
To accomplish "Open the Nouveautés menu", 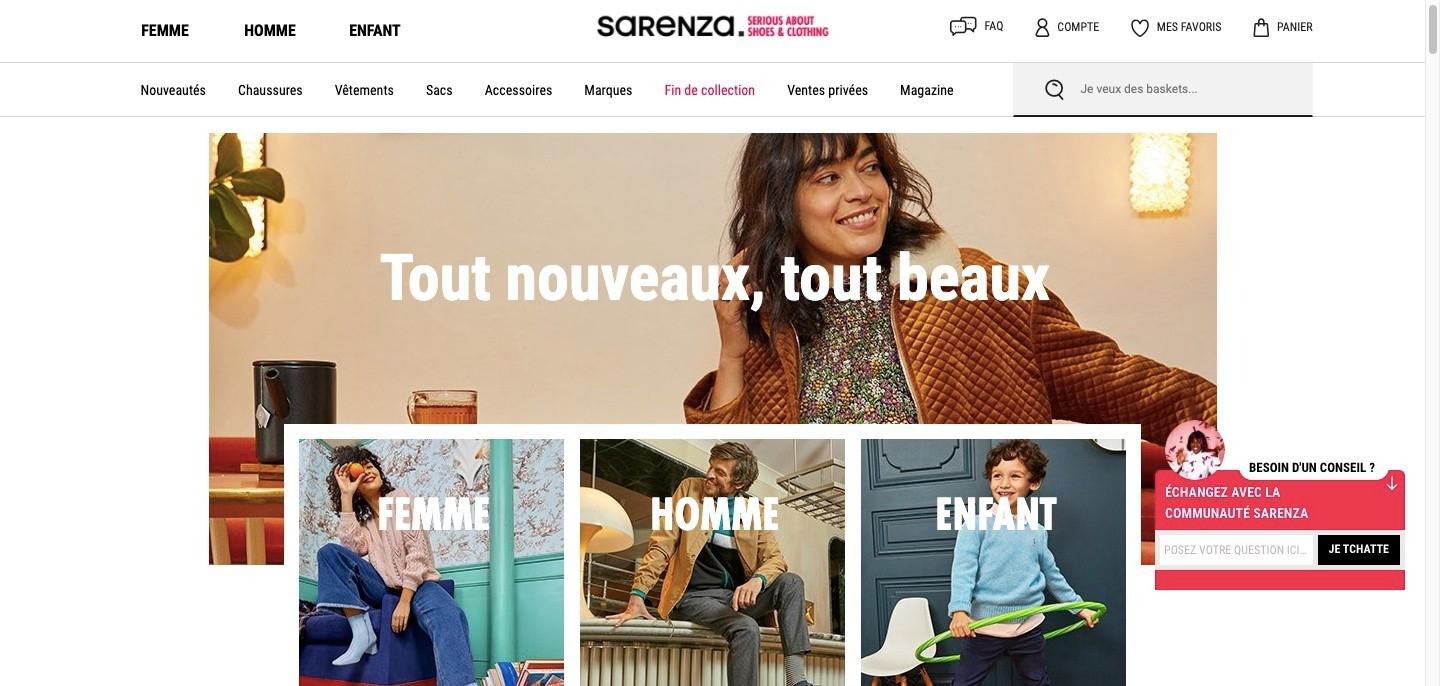I will (173, 90).
